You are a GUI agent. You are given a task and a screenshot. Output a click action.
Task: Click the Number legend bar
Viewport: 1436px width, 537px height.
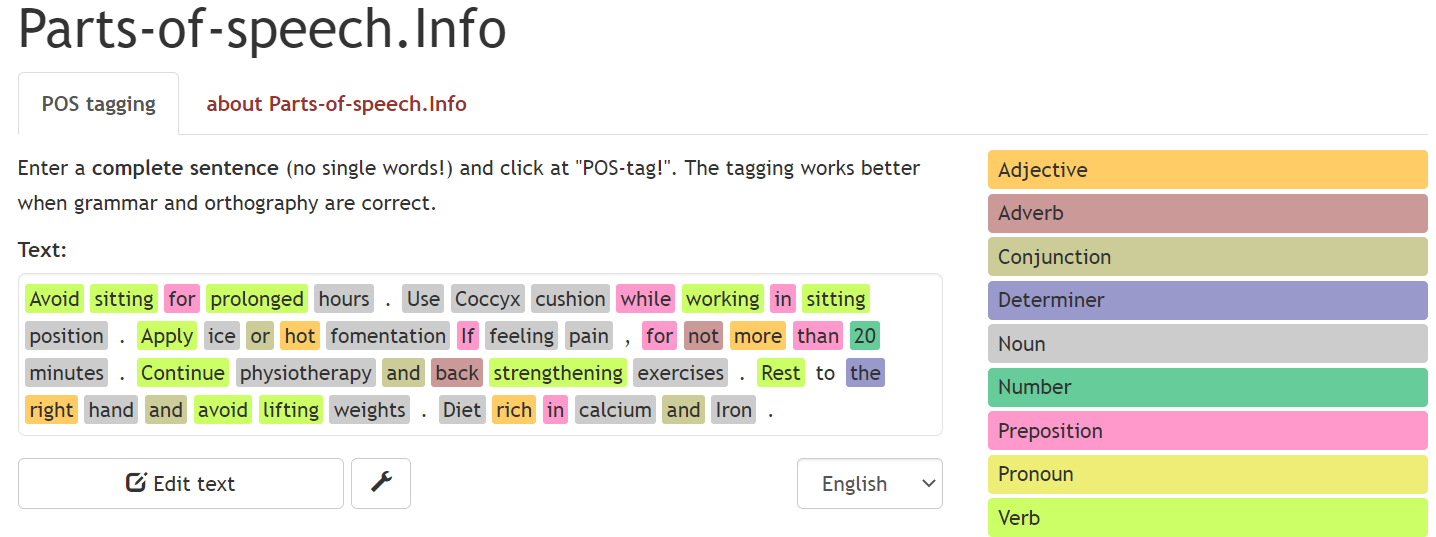pyautogui.click(x=1207, y=387)
